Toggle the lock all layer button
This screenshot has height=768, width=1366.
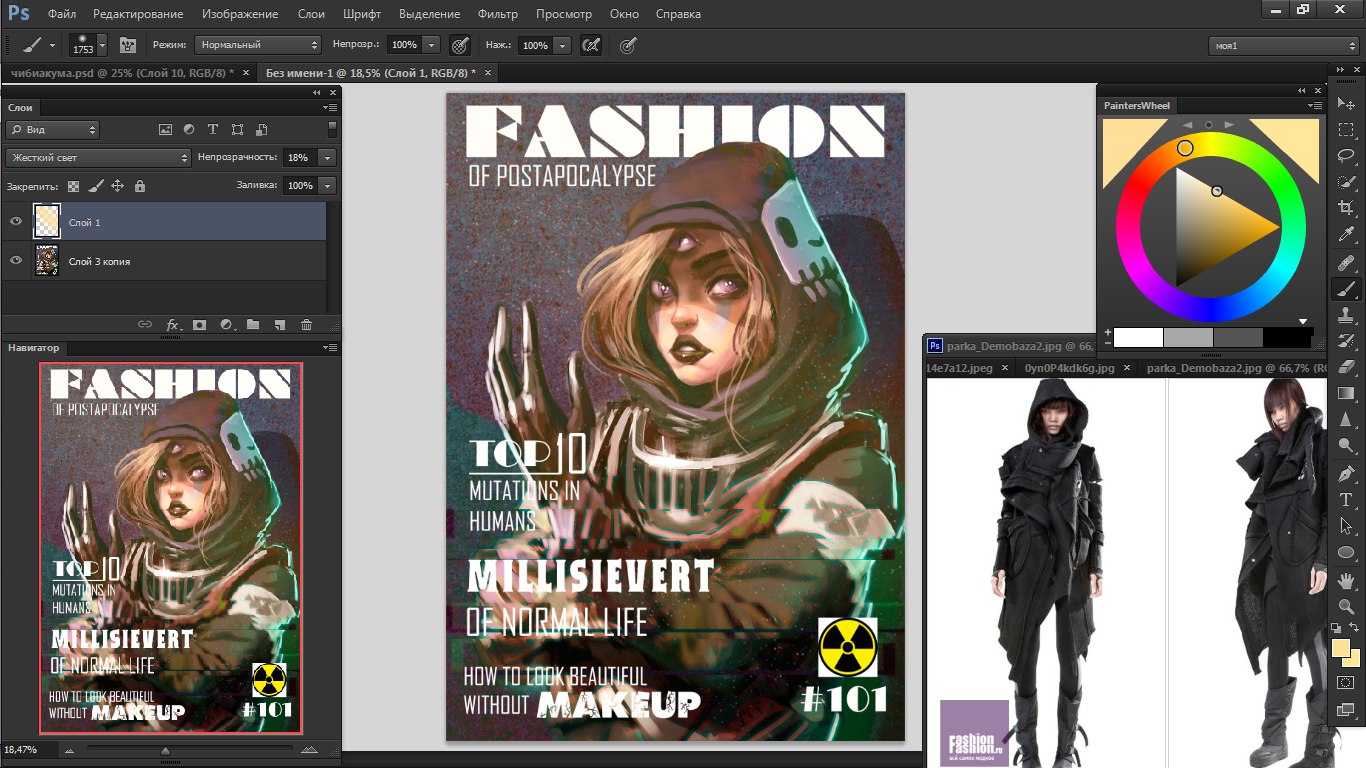click(140, 186)
